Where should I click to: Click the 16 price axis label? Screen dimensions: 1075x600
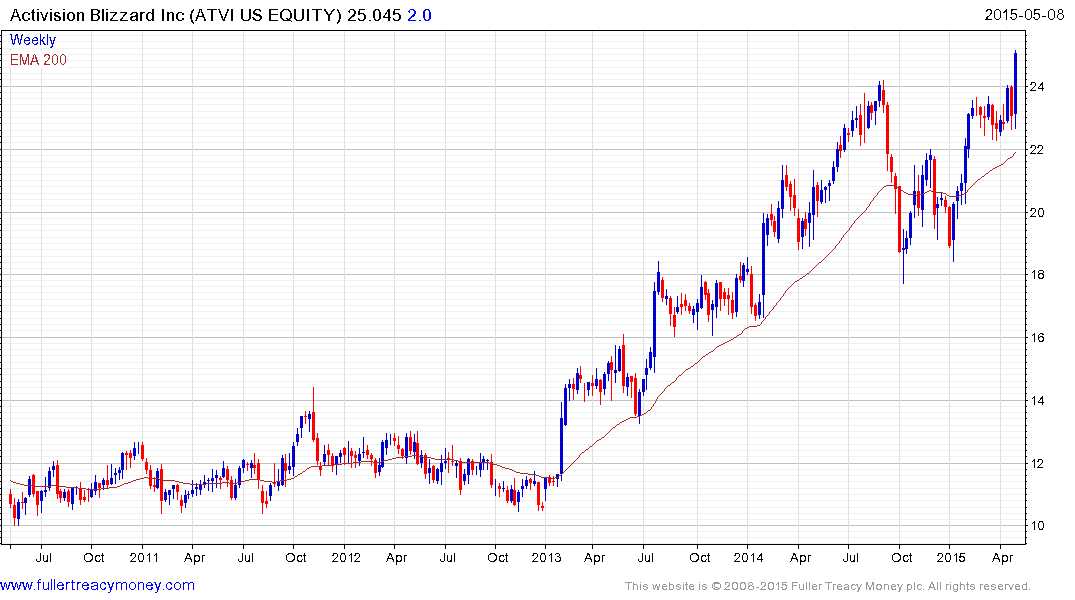tap(1037, 337)
